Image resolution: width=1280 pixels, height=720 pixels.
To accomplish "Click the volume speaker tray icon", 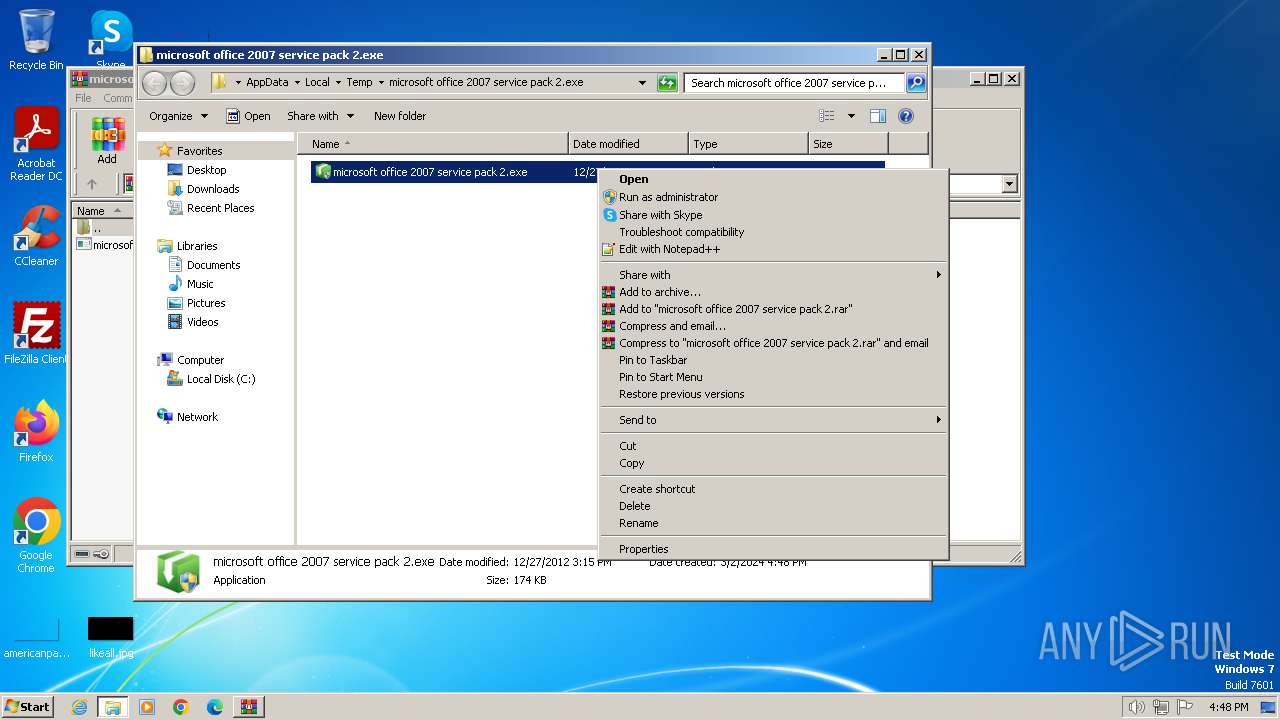I will point(1136,707).
